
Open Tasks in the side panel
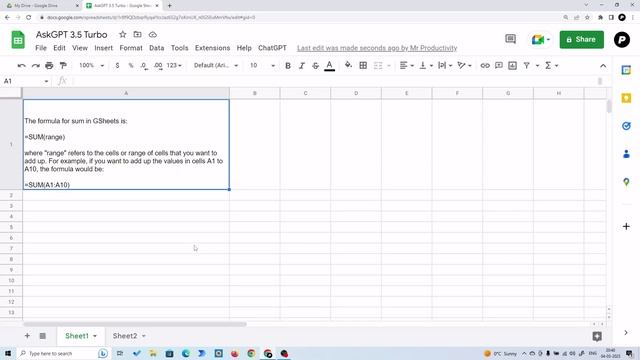click(x=626, y=126)
